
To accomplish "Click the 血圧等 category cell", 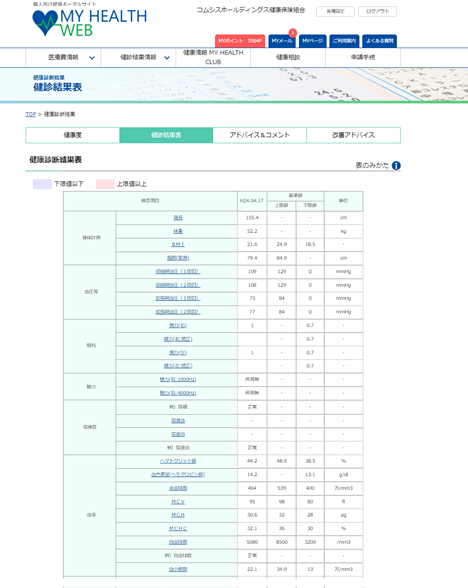I will click(90, 292).
